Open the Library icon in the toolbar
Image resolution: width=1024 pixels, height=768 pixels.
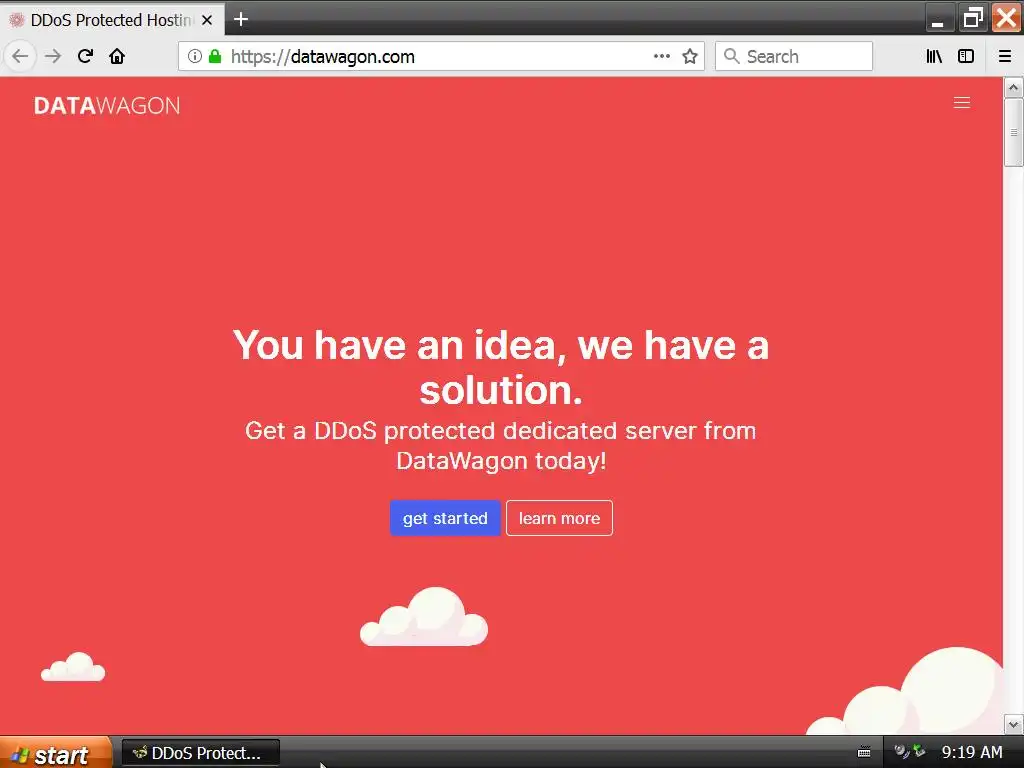pyautogui.click(x=934, y=56)
